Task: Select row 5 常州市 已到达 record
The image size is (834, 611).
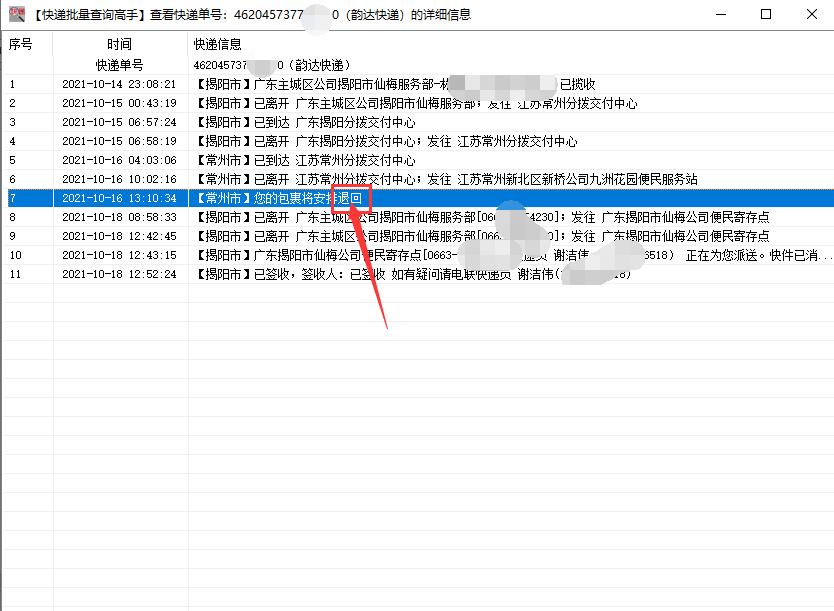Action: (x=300, y=159)
